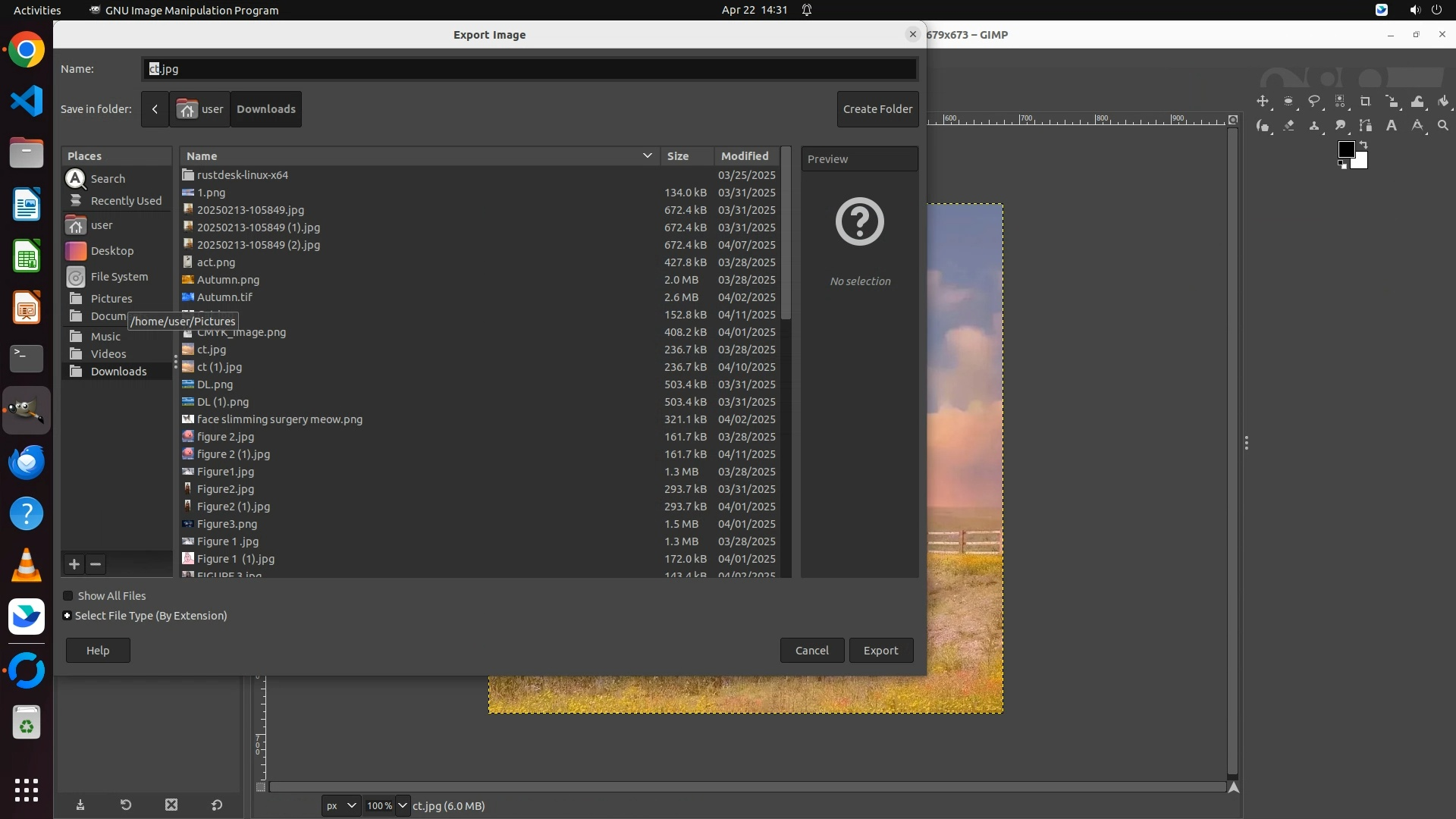Viewport: 1456px width, 819px height.
Task: Select the Bucket Fill tool
Action: pyautogui.click(x=1443, y=102)
